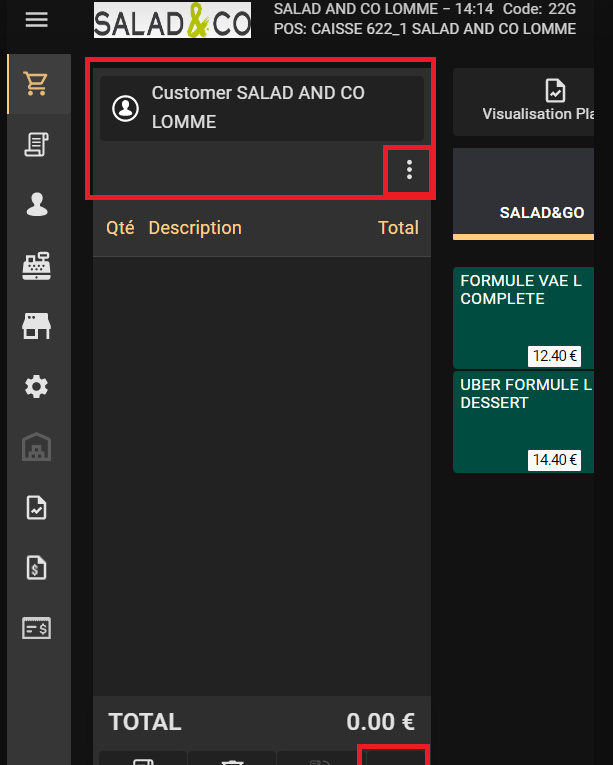Open the receipts list sidebar icon
This screenshot has width=613, height=765.
pyautogui.click(x=37, y=145)
